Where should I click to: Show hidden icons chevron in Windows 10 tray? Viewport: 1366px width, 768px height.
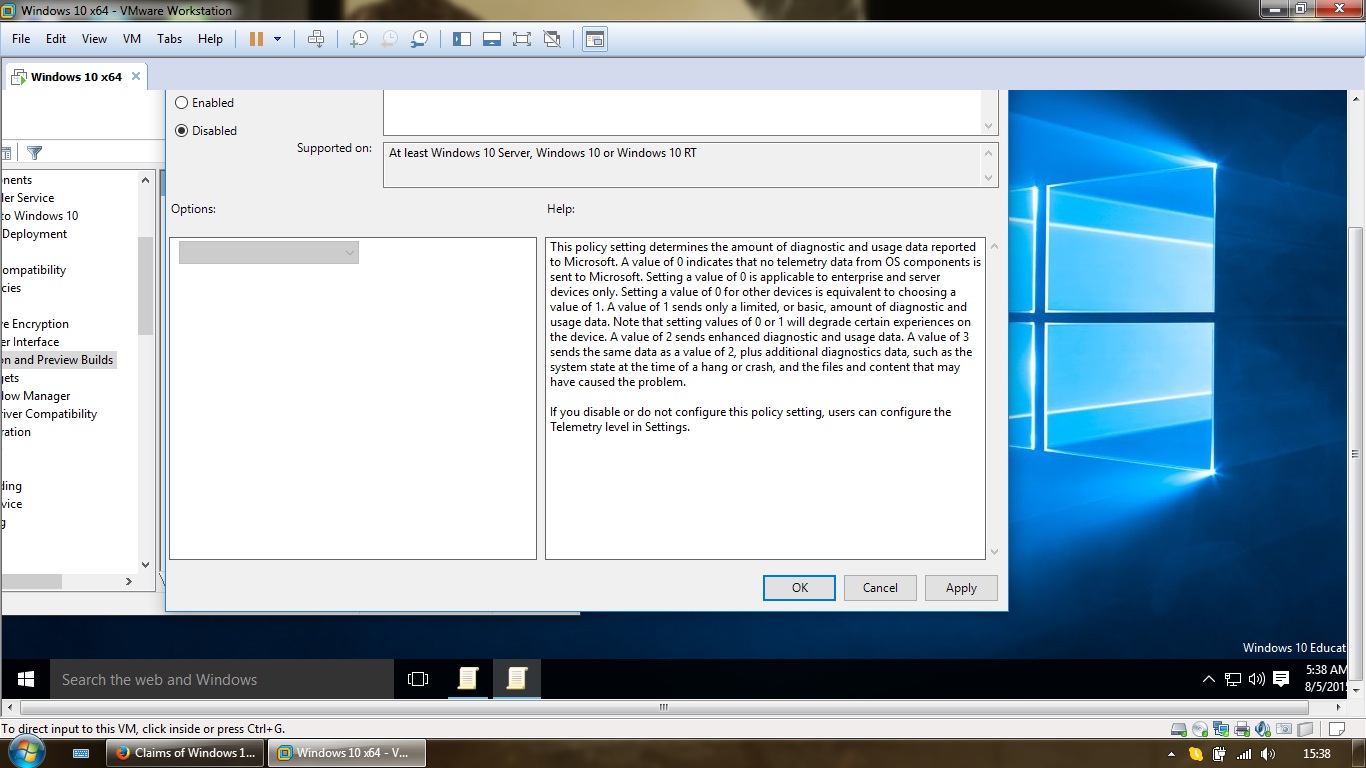point(1210,679)
